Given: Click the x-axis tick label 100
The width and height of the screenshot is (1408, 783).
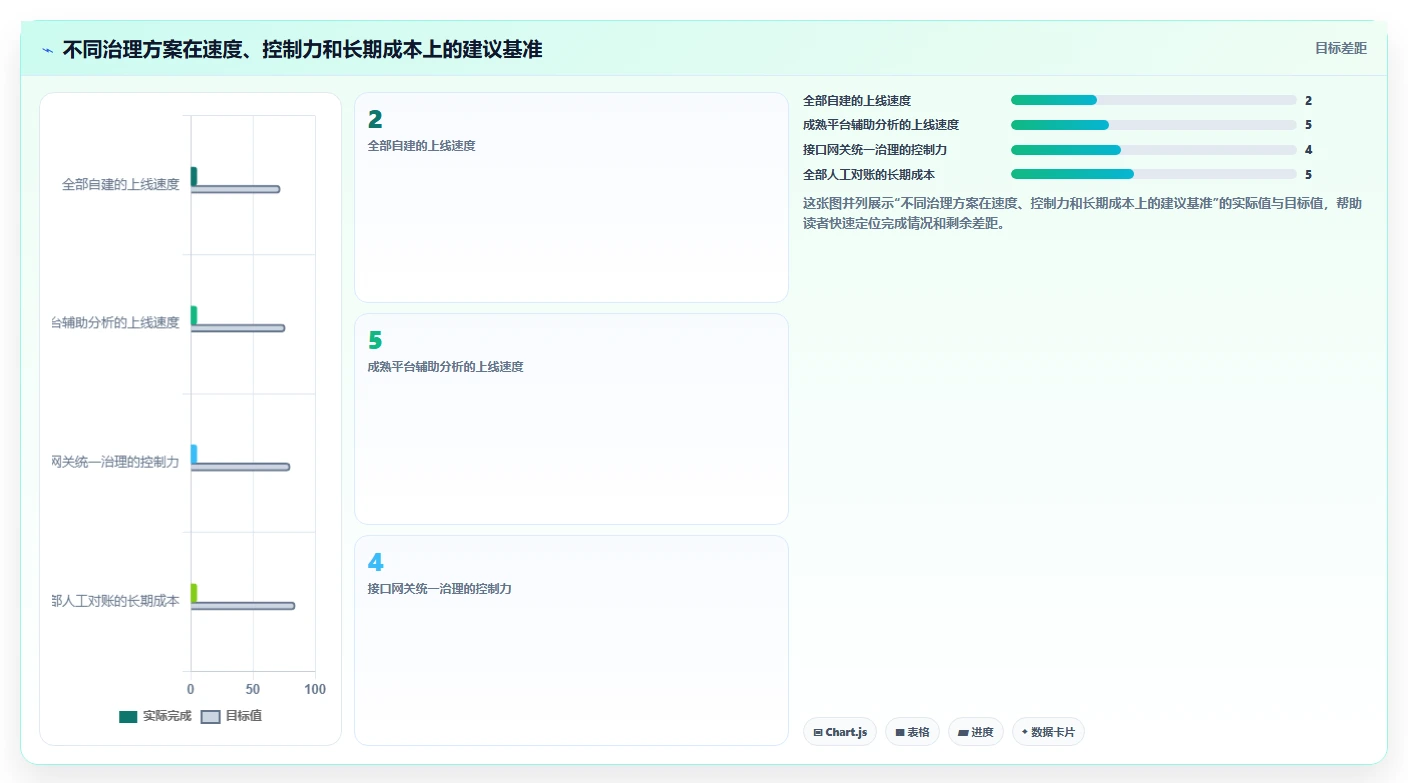Looking at the screenshot, I should [x=315, y=689].
